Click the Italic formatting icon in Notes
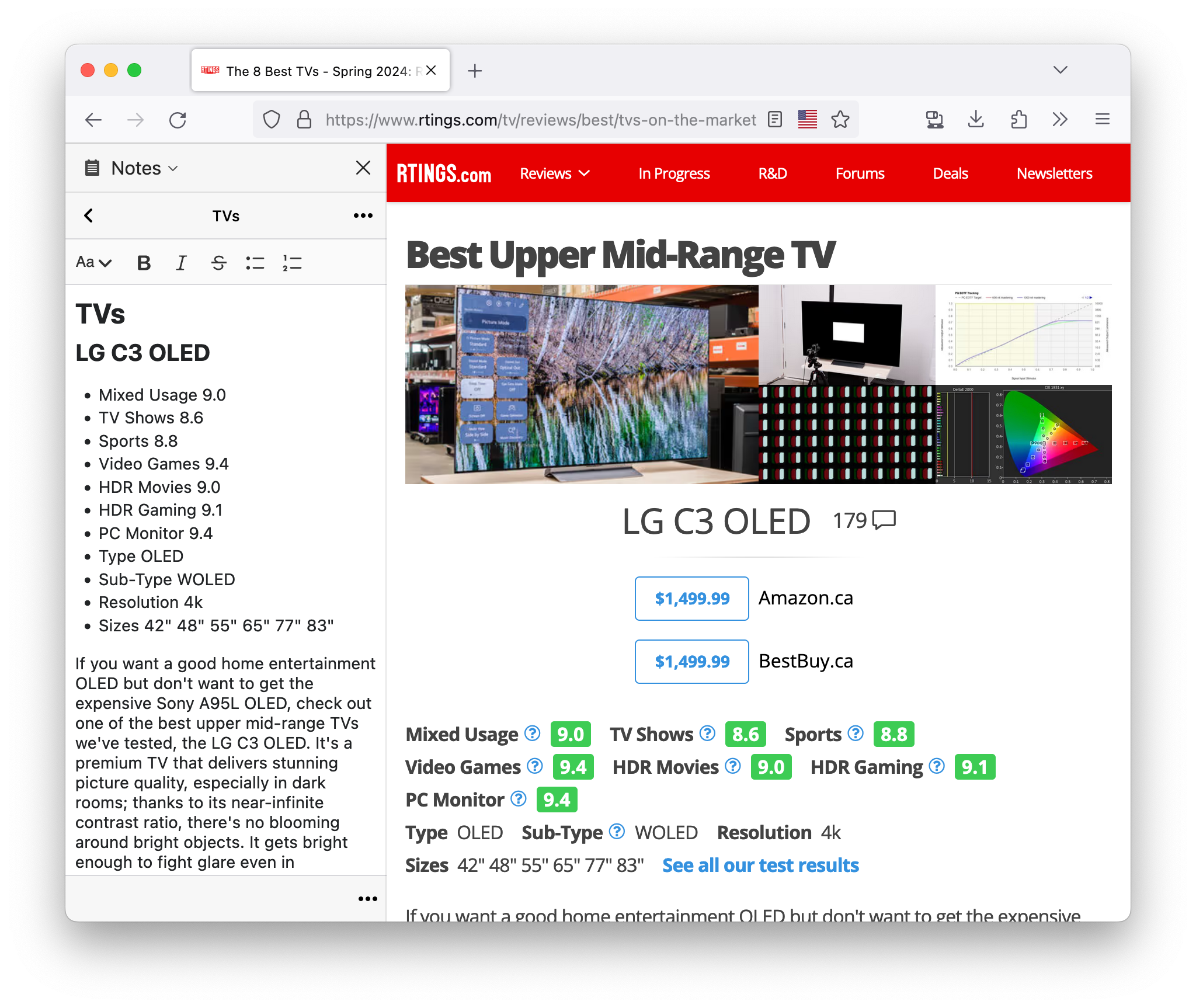Viewport: 1196px width, 1008px height. coord(181,263)
